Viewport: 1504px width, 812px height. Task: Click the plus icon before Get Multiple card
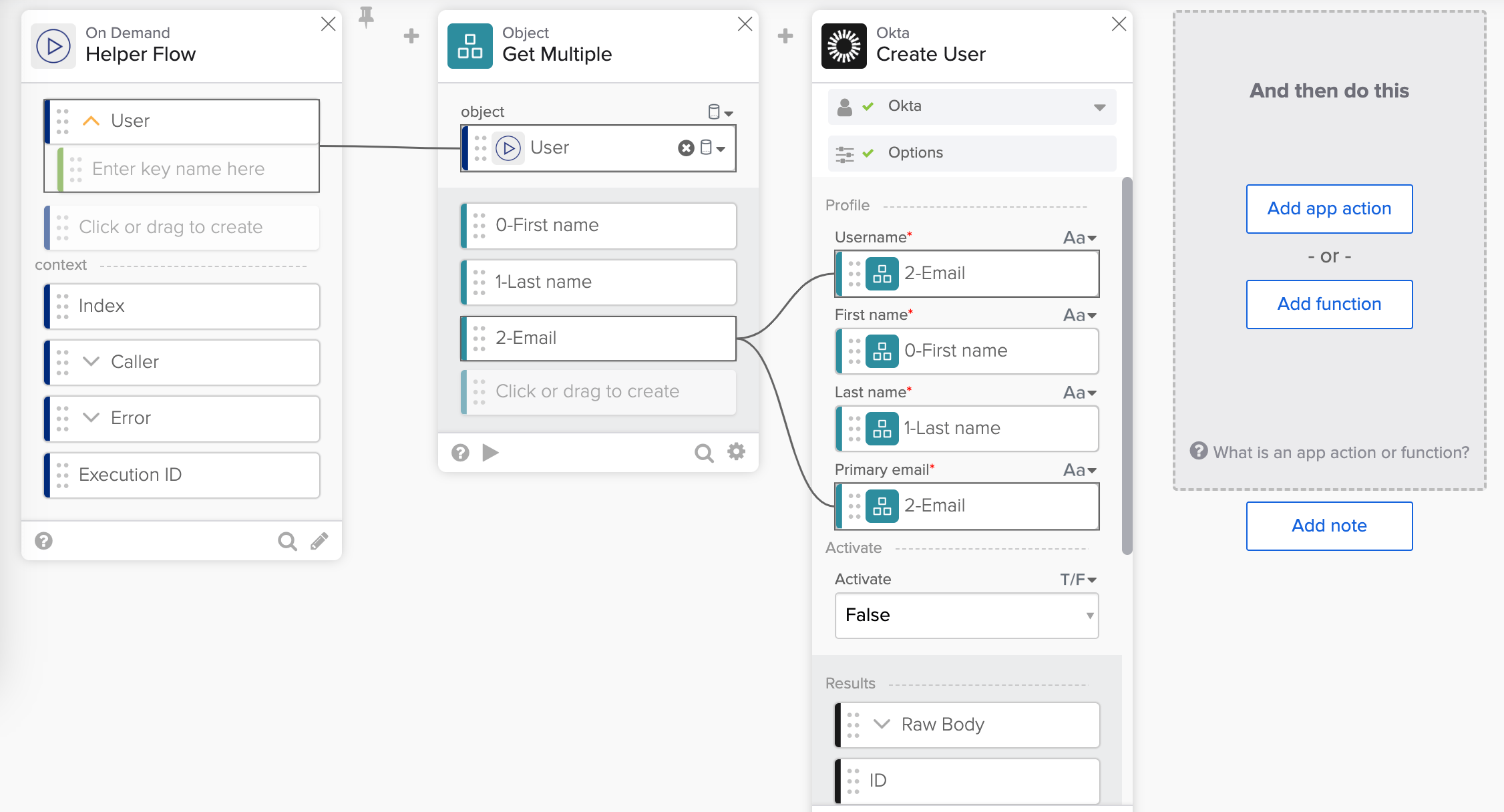[411, 36]
